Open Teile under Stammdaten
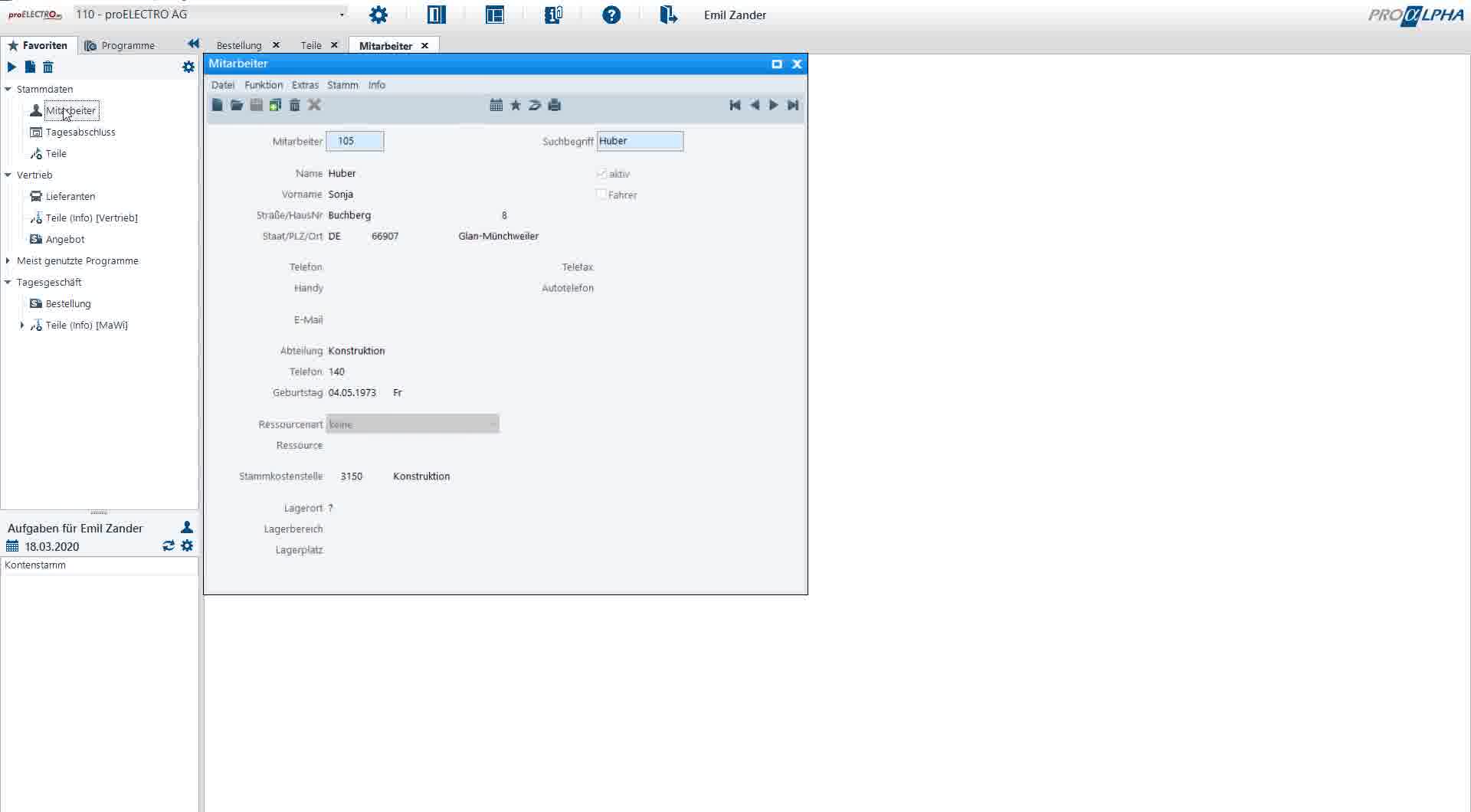The width and height of the screenshot is (1471, 812). (56, 153)
